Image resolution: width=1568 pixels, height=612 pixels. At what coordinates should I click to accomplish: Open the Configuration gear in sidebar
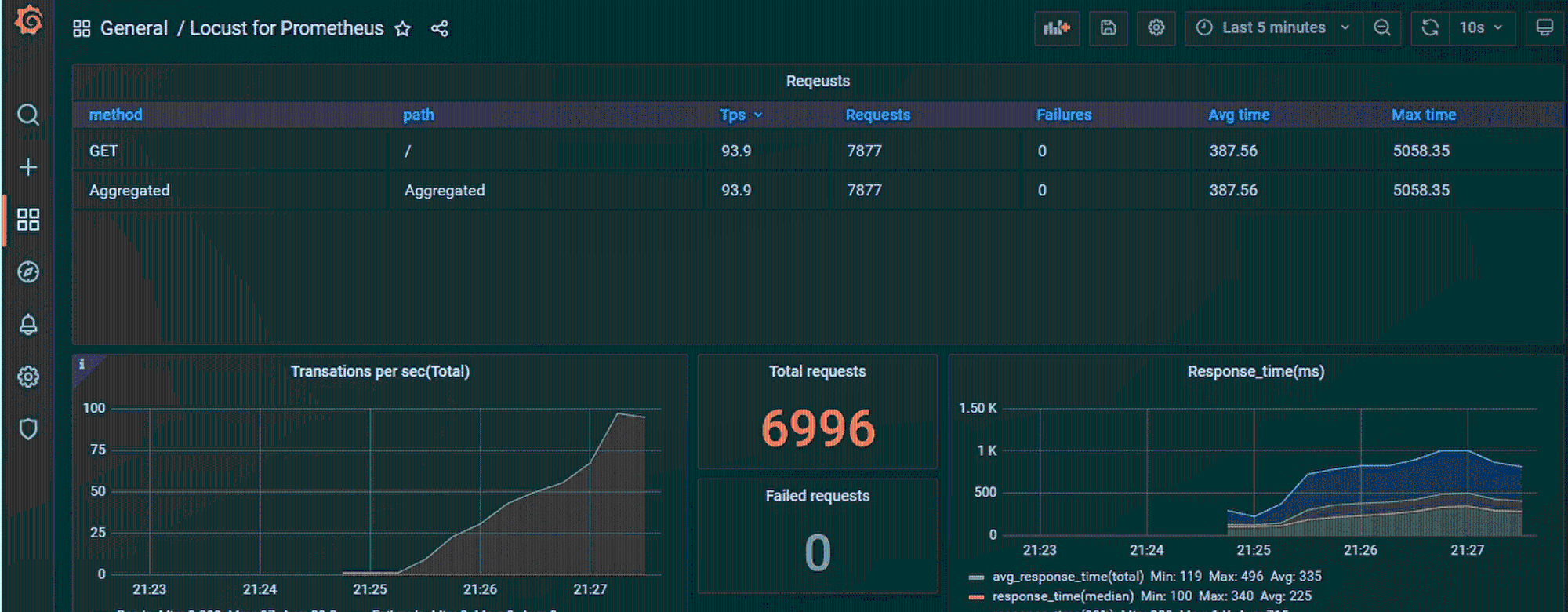28,377
